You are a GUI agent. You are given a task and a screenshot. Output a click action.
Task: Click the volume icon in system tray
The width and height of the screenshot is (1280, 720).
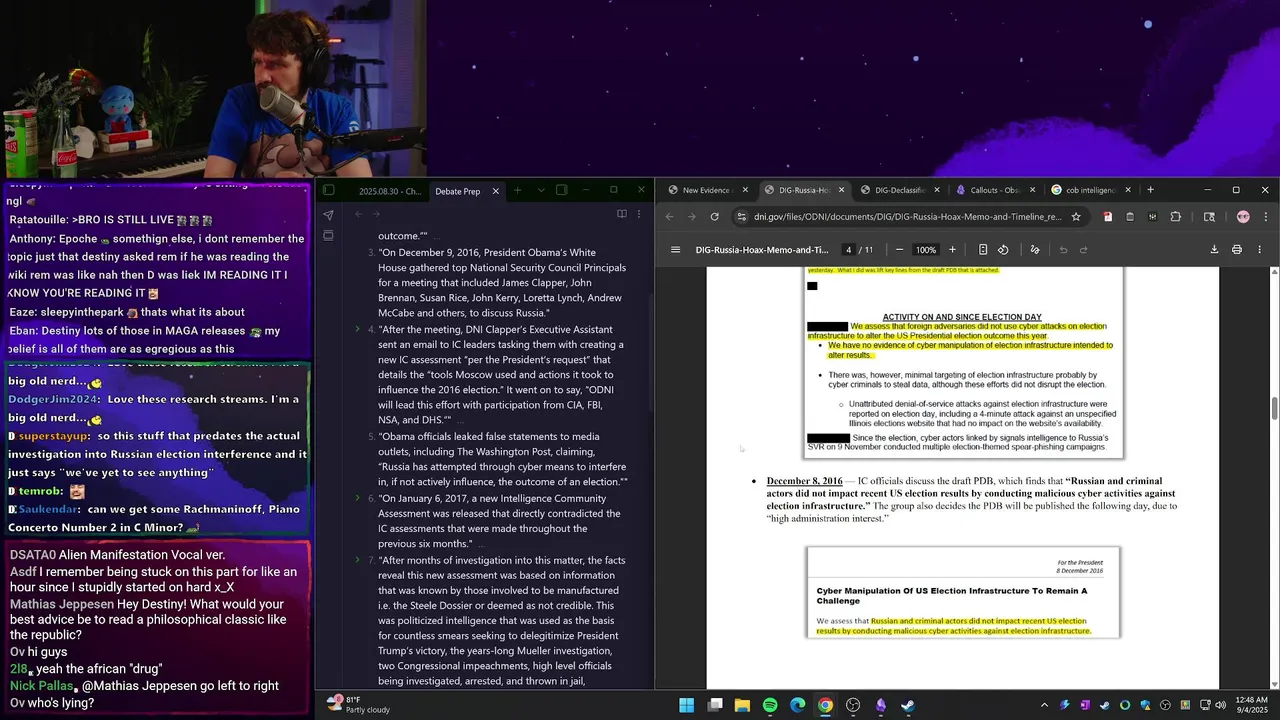point(1220,705)
